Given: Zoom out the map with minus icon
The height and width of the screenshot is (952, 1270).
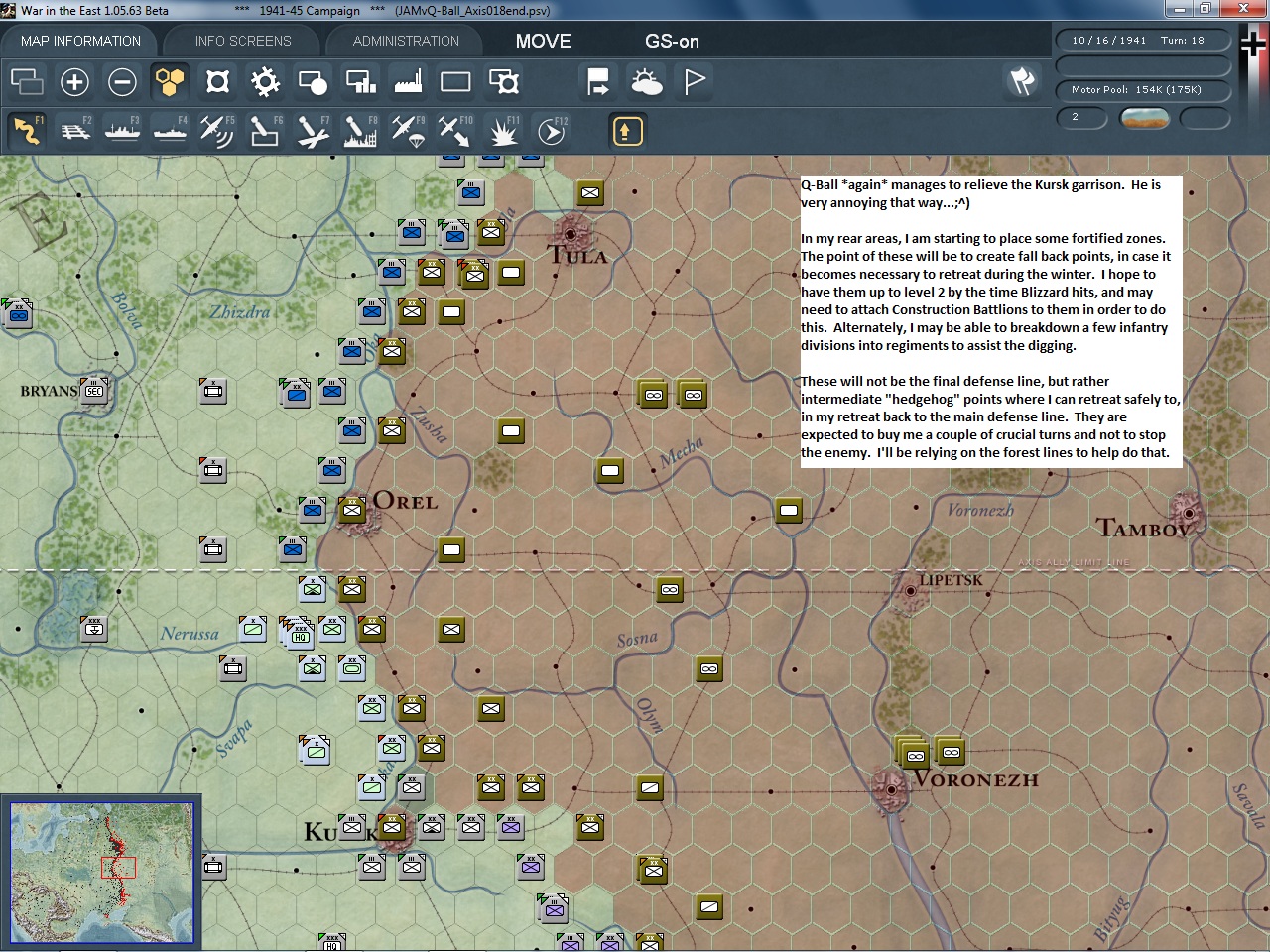Looking at the screenshot, I should 122,81.
